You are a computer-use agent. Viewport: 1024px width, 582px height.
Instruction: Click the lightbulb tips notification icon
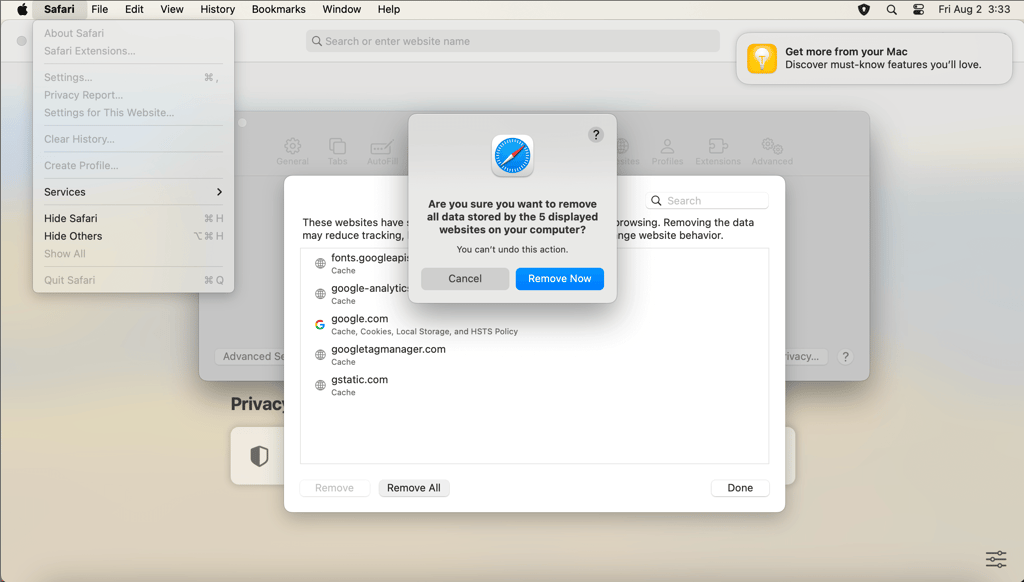pos(761,59)
